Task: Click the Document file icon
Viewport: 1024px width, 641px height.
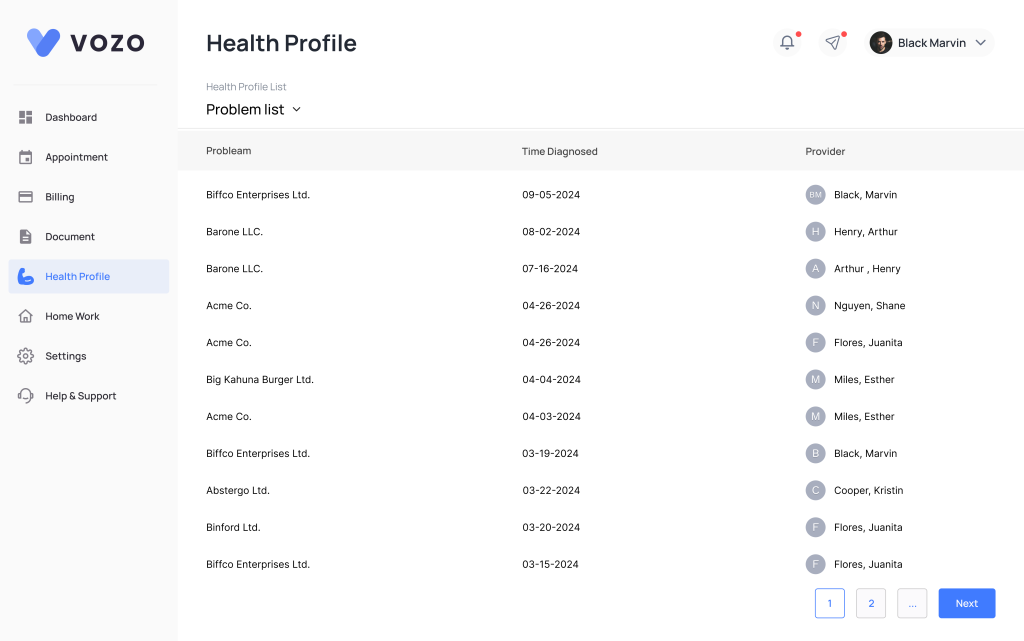Action: click(26, 237)
